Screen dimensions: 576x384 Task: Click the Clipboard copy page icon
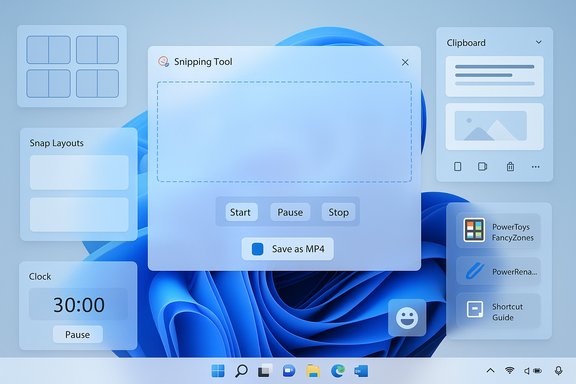pos(457,166)
